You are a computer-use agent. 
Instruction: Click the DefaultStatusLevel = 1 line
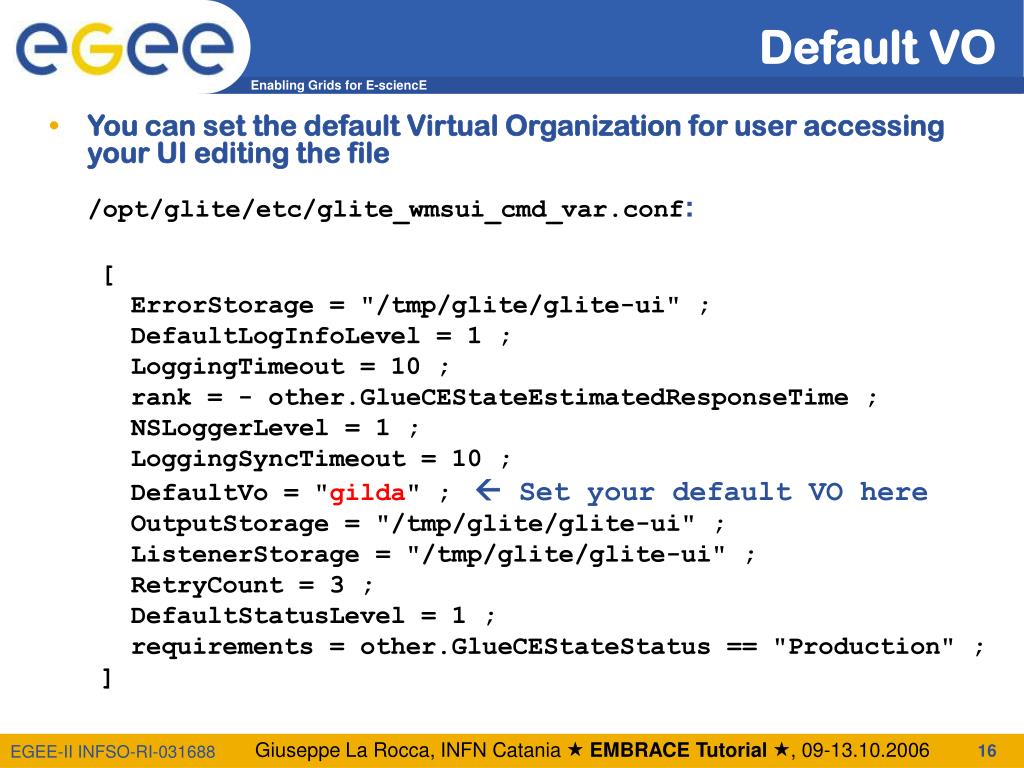313,615
